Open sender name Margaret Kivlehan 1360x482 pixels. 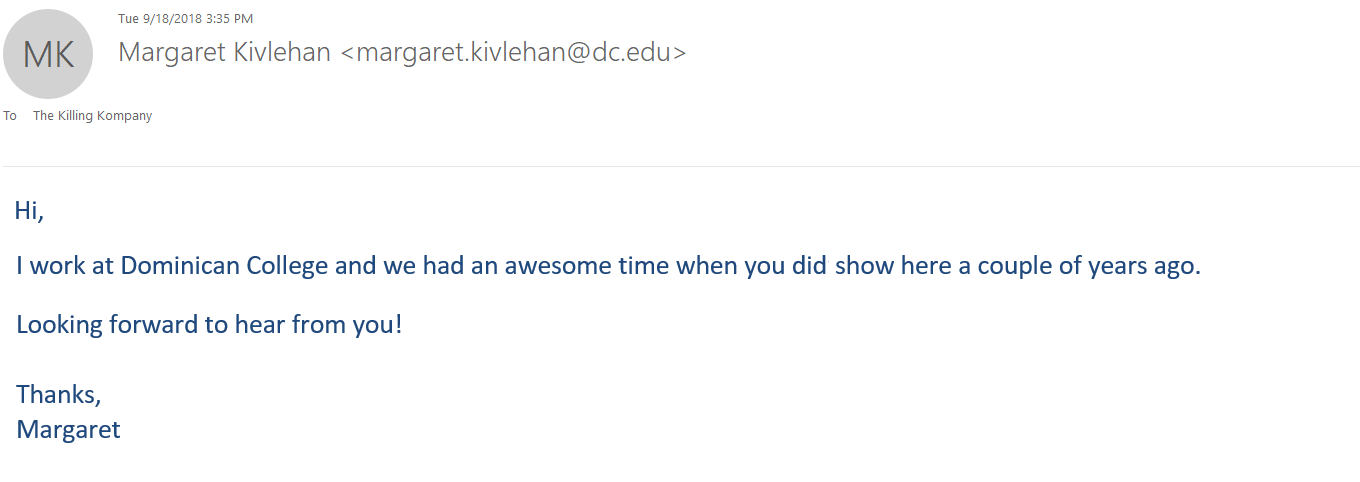coord(224,53)
